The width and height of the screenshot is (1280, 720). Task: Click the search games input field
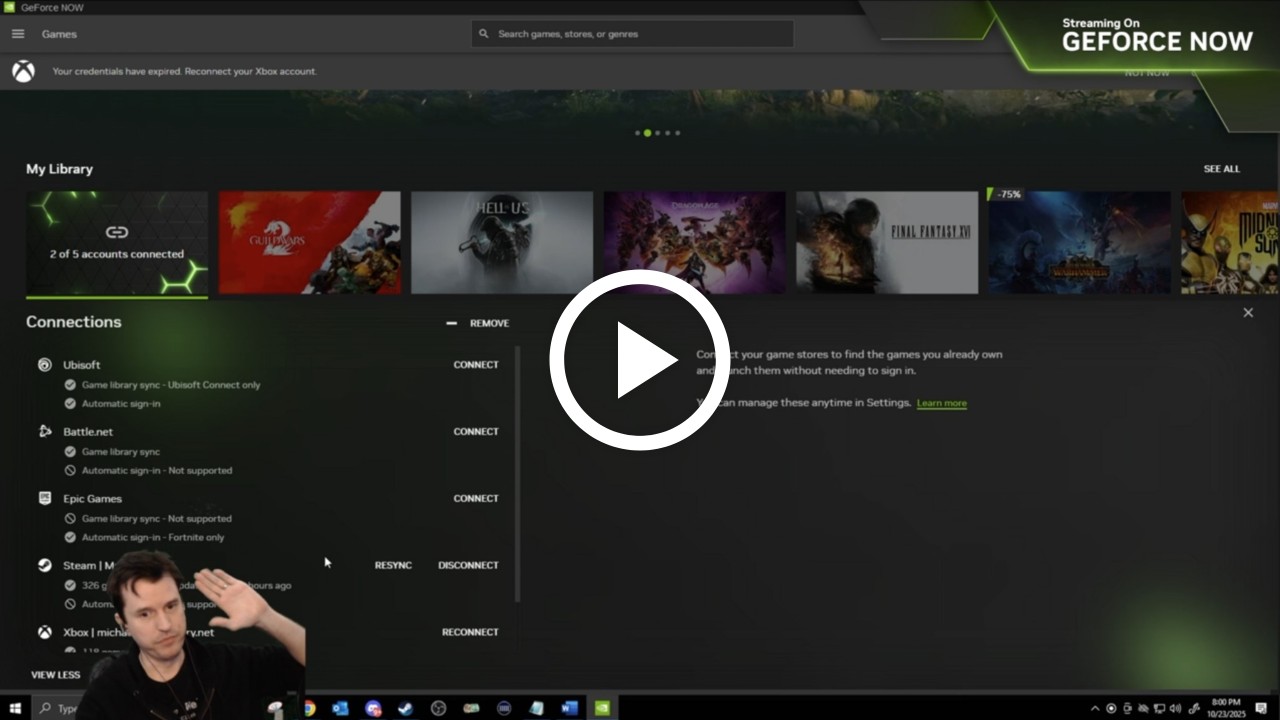[x=640, y=34]
